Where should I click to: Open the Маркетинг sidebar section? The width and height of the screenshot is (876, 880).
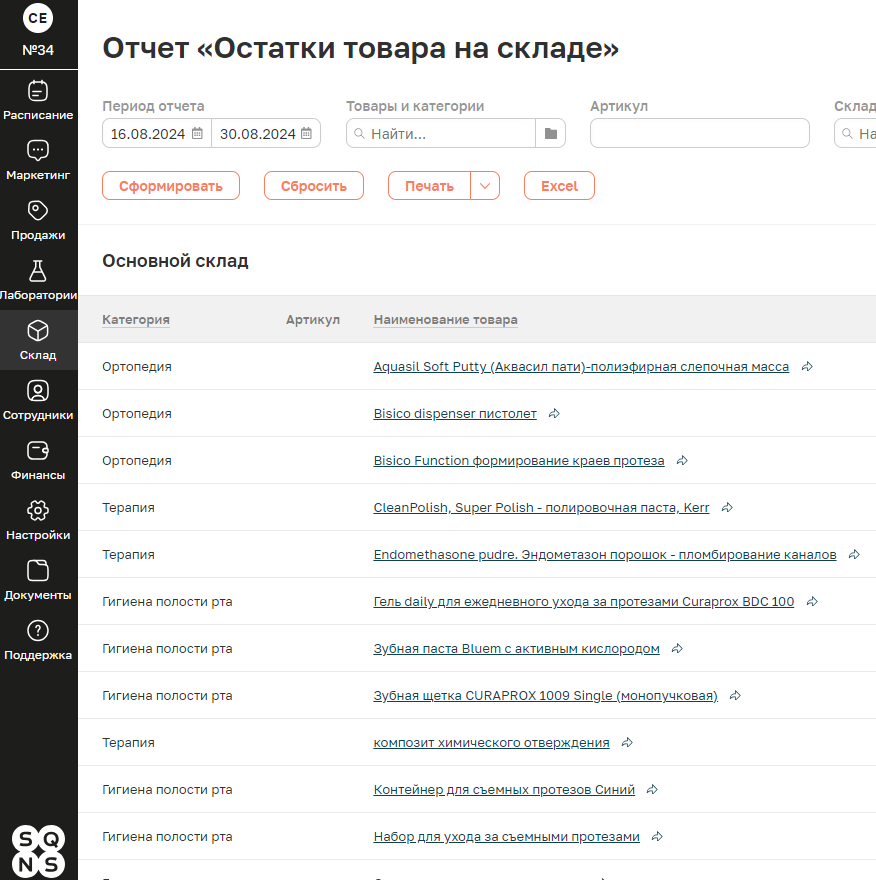(x=38, y=160)
